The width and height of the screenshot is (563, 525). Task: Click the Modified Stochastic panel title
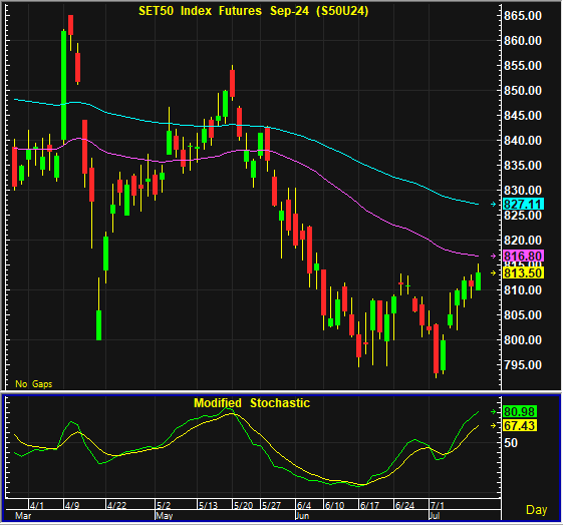click(x=252, y=403)
